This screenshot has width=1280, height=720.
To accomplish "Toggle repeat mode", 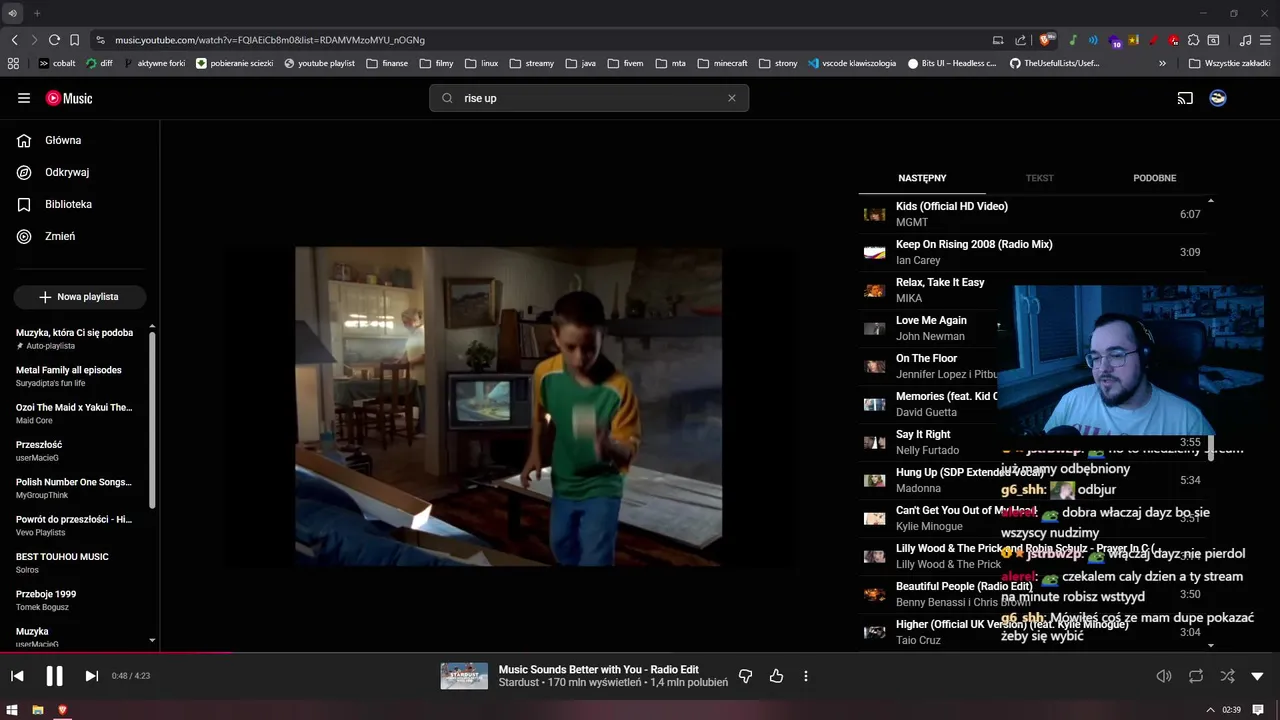I will pos(1196,676).
